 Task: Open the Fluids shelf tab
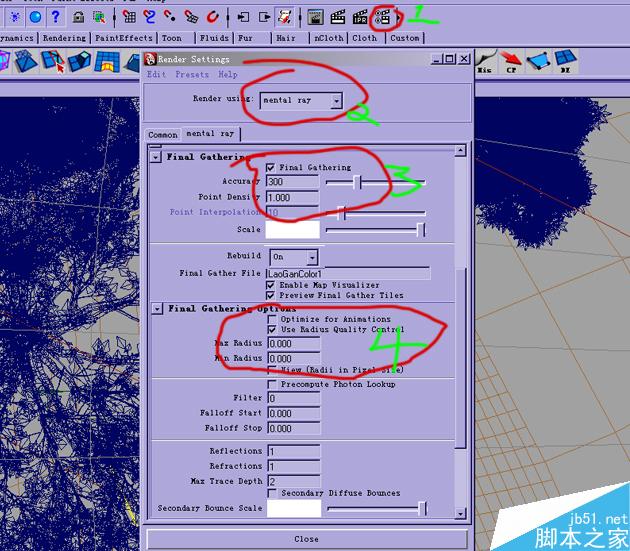coord(214,38)
